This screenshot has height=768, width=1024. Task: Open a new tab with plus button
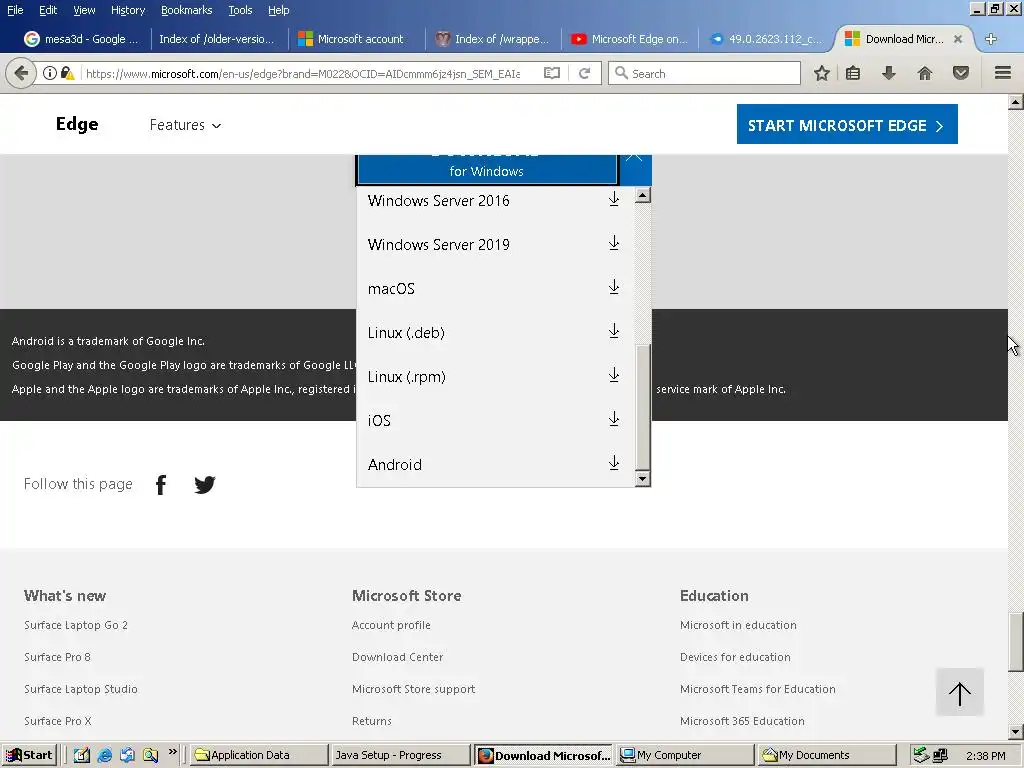[x=991, y=39]
